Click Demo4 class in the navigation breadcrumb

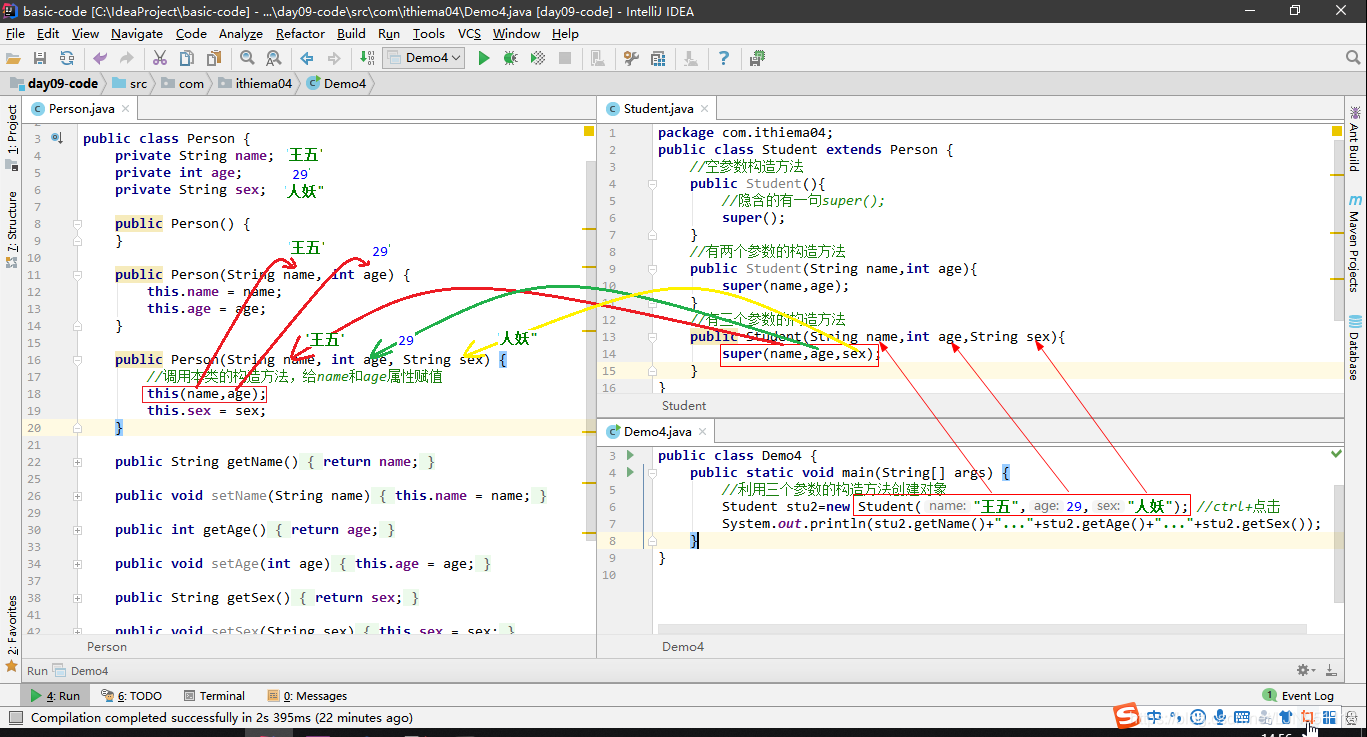tap(337, 83)
